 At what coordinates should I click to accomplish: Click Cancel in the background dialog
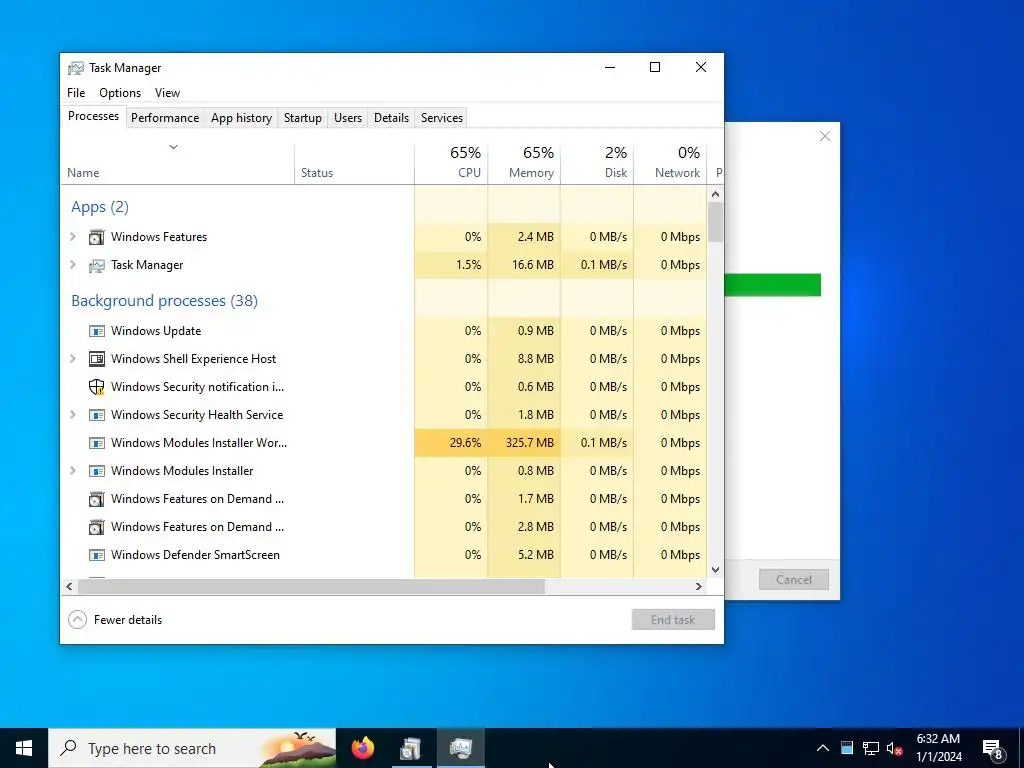pyautogui.click(x=793, y=580)
